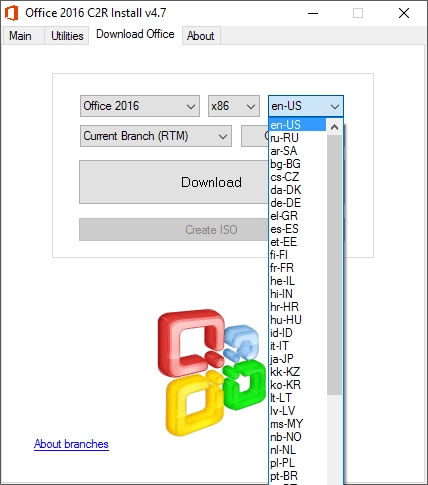Select pt-BR language option

(297, 476)
